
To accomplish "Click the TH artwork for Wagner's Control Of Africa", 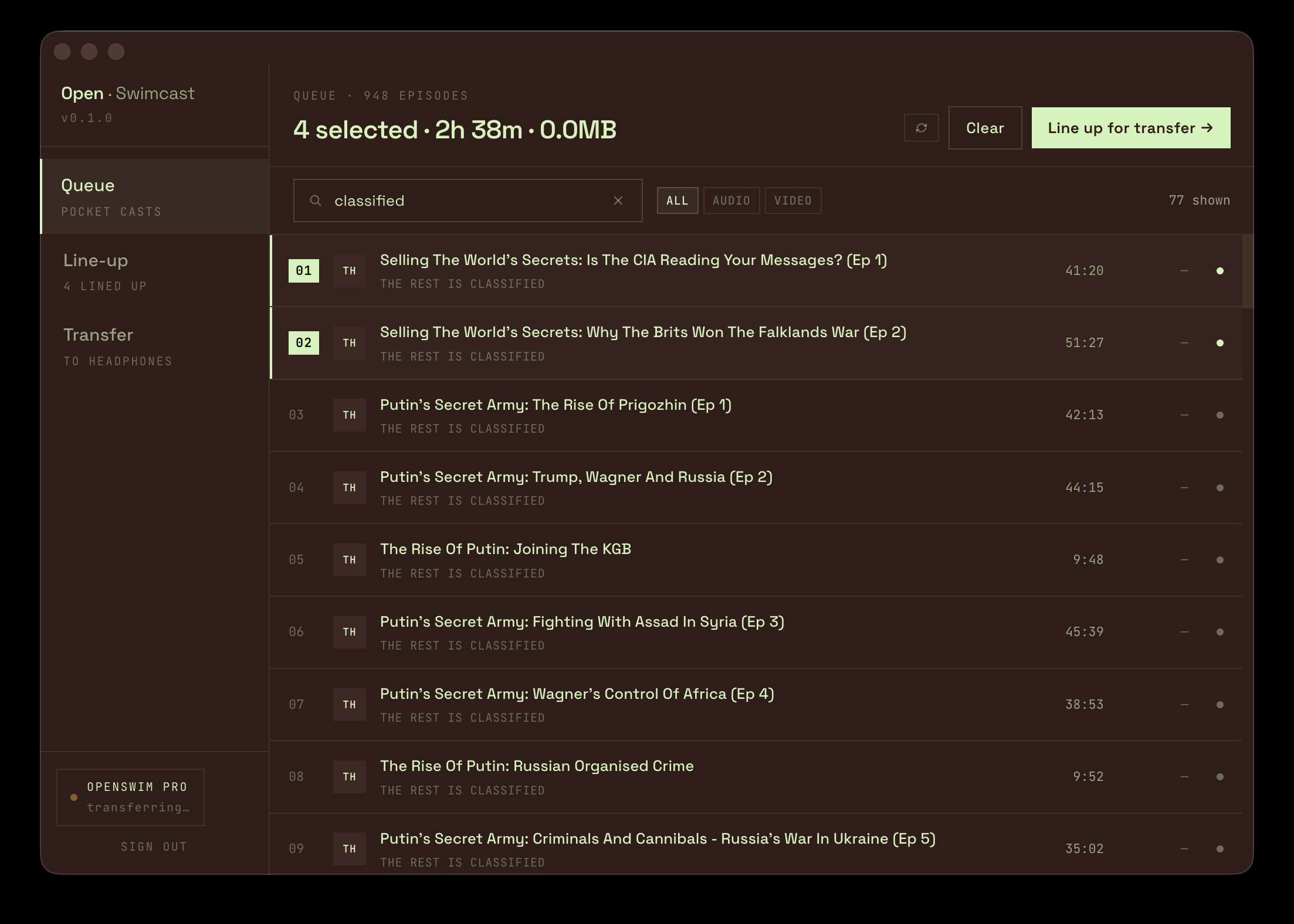I will [x=350, y=705].
